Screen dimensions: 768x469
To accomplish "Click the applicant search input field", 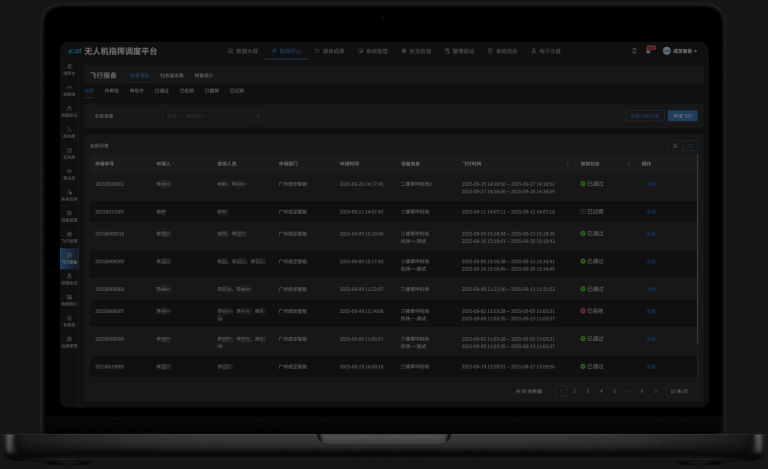I will [208, 116].
